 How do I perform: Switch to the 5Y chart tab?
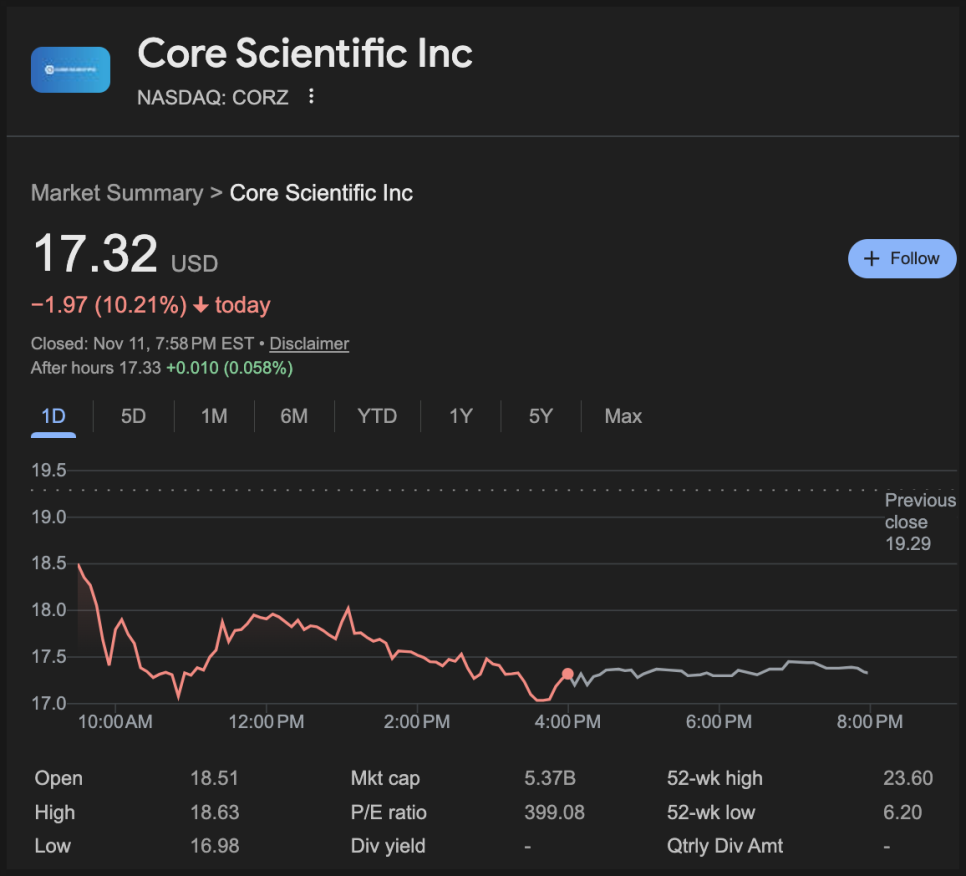point(540,416)
